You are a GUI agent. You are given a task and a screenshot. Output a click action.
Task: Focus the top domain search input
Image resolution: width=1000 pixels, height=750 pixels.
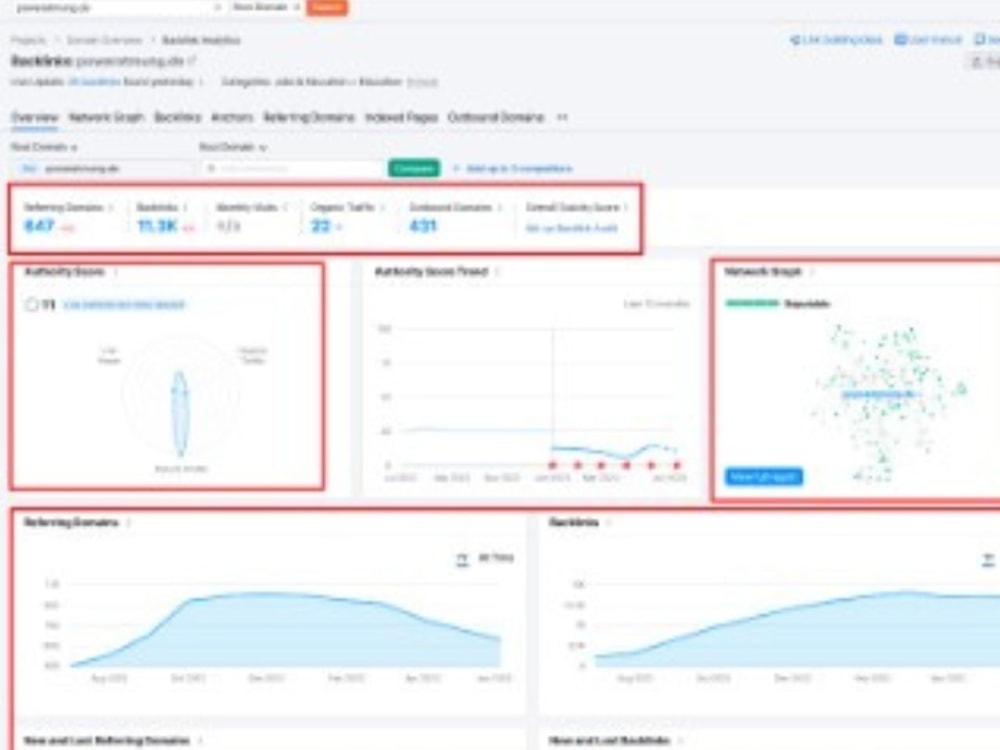click(115, 7)
